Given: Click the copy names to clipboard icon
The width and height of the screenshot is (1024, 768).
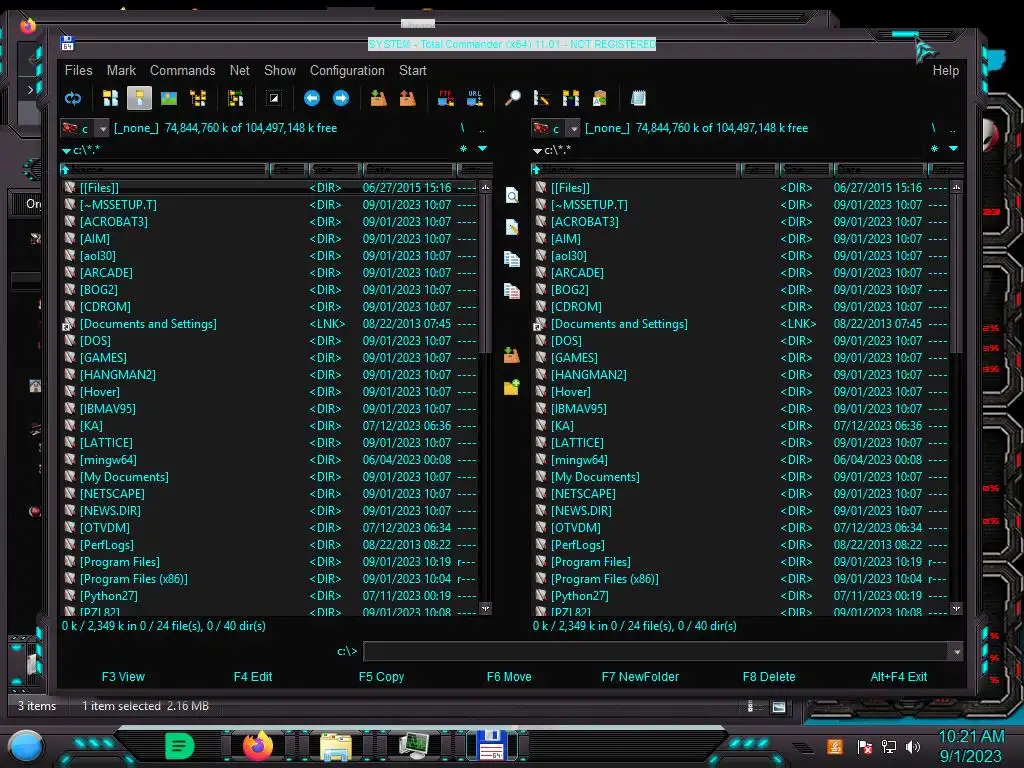Looking at the screenshot, I should point(600,99).
